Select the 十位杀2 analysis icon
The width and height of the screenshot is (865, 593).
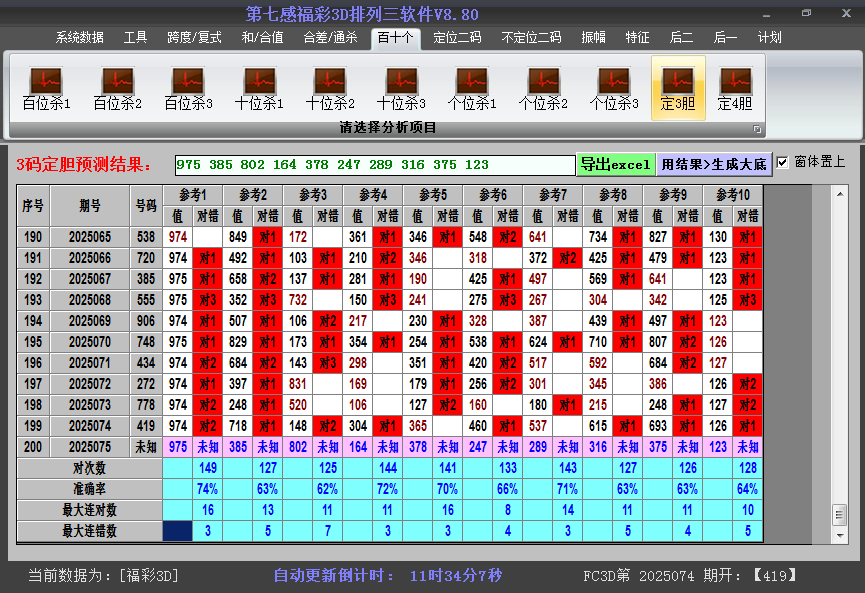pos(330,88)
